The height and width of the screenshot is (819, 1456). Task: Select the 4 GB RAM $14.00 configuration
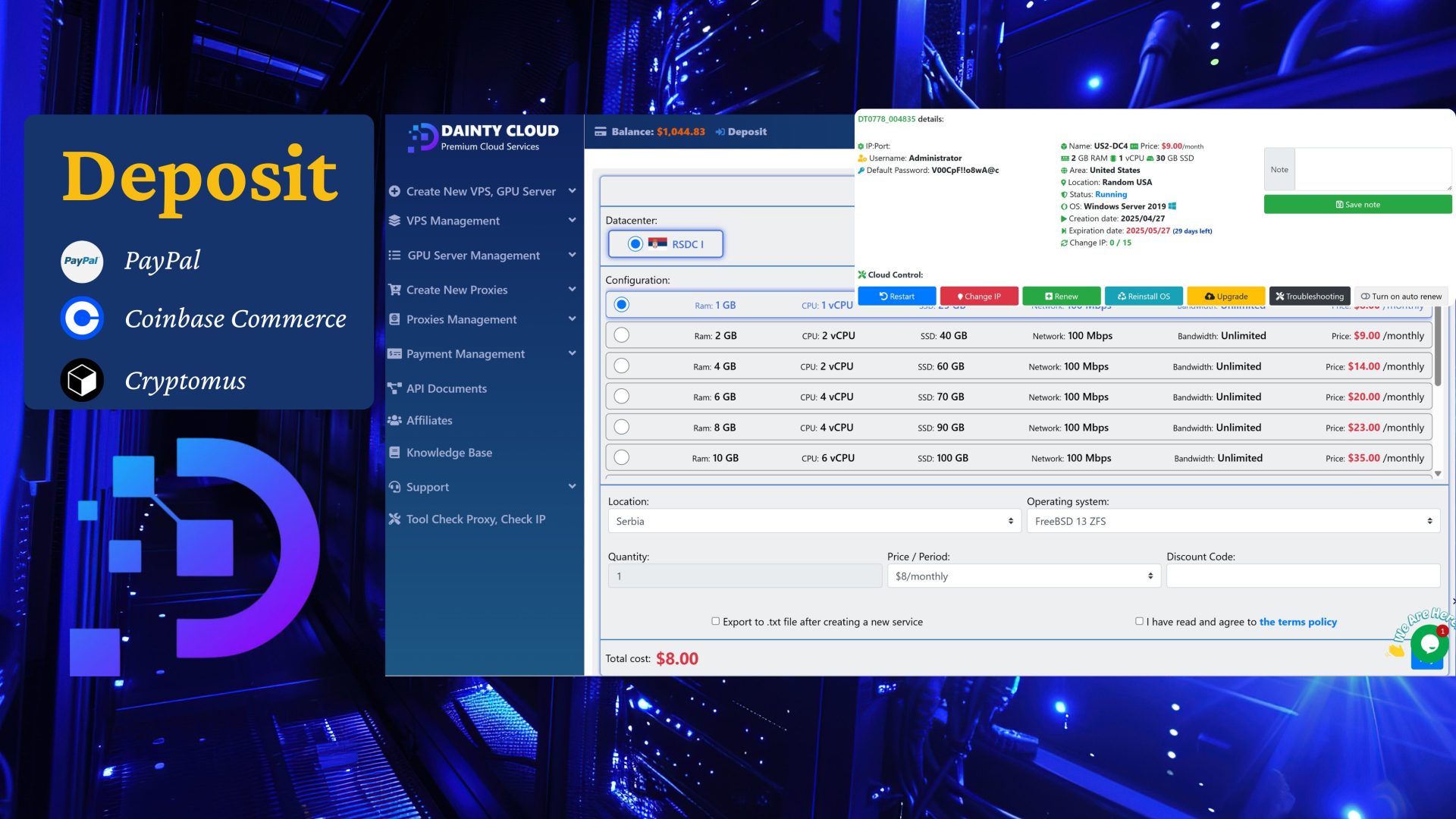pyautogui.click(x=622, y=366)
